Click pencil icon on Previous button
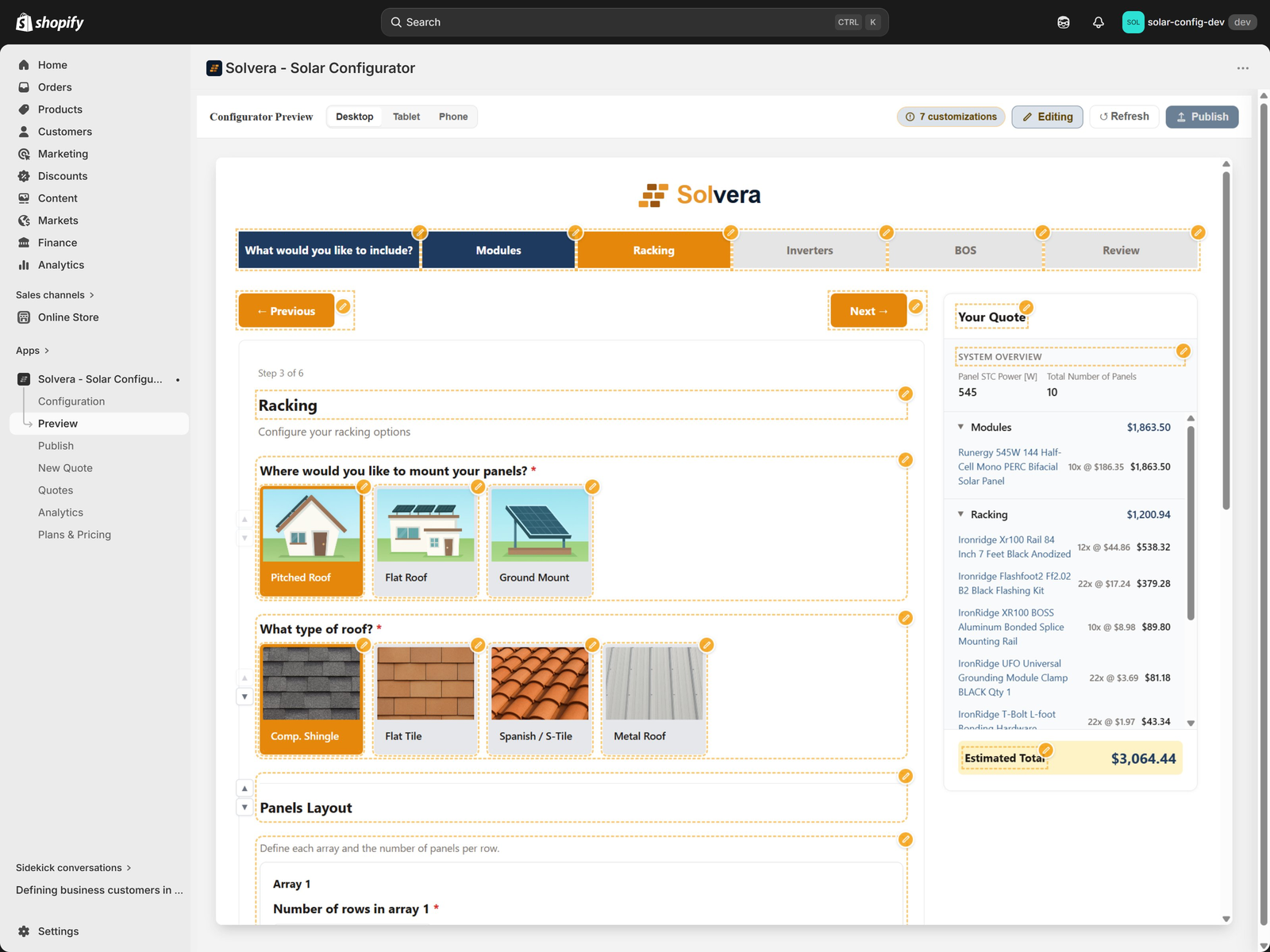1270x952 pixels. [343, 306]
